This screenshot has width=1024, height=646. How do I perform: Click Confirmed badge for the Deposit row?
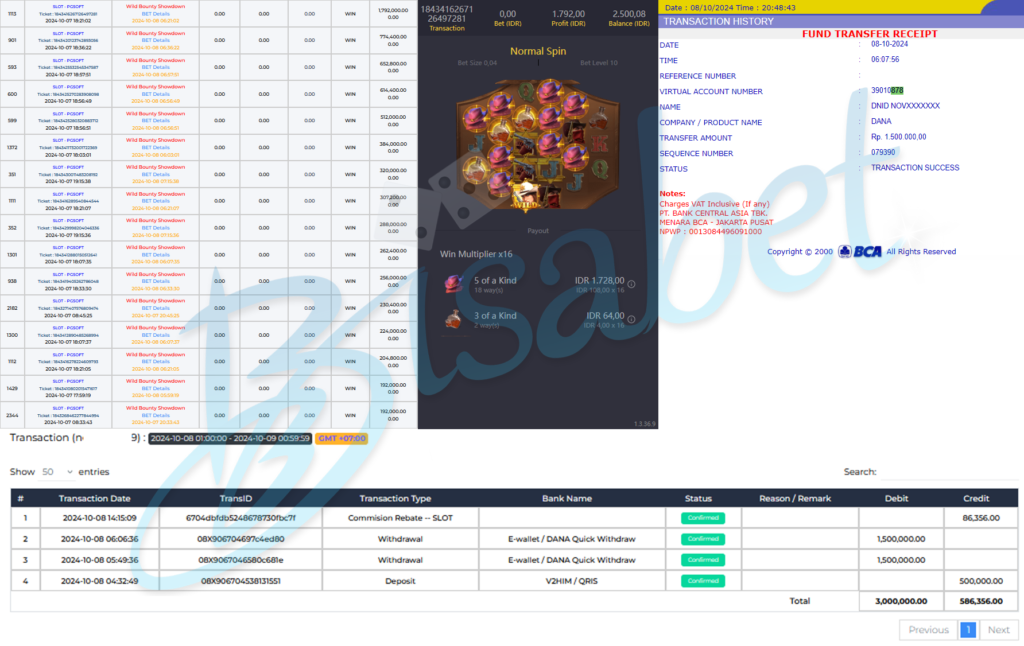tap(703, 581)
